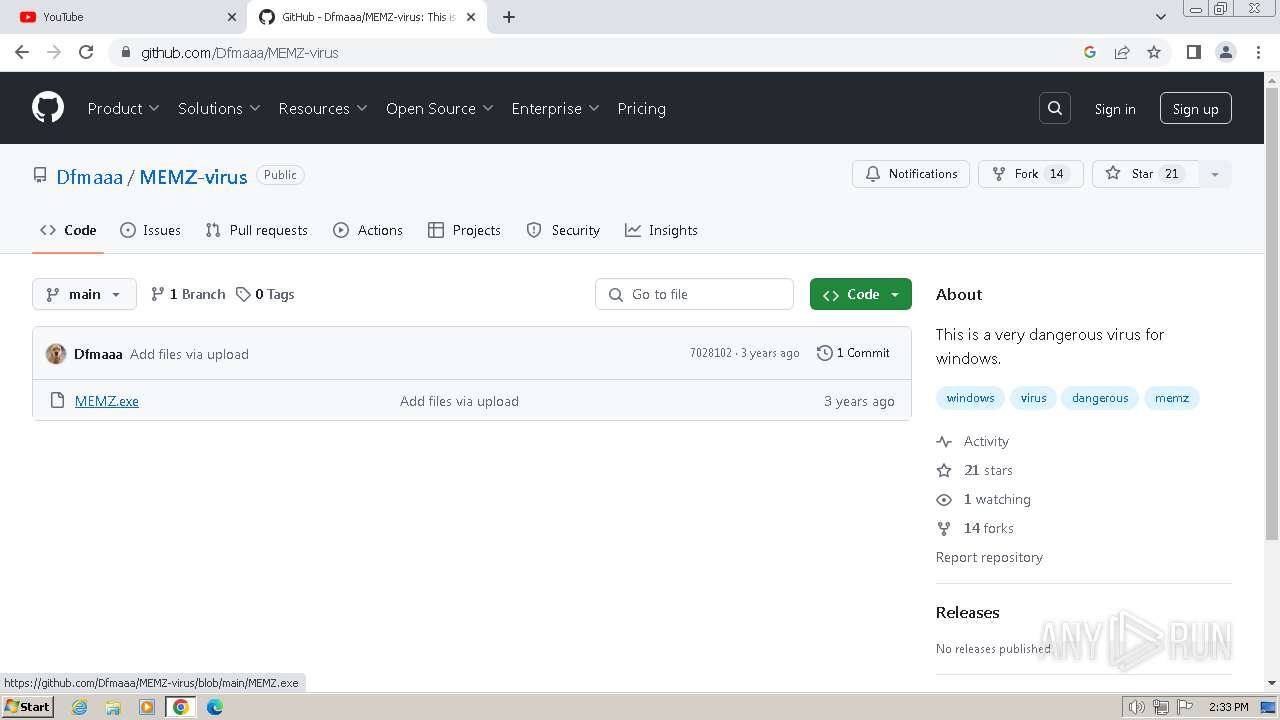Open the media player taskbar icon
The height and width of the screenshot is (720, 1280).
[147, 707]
